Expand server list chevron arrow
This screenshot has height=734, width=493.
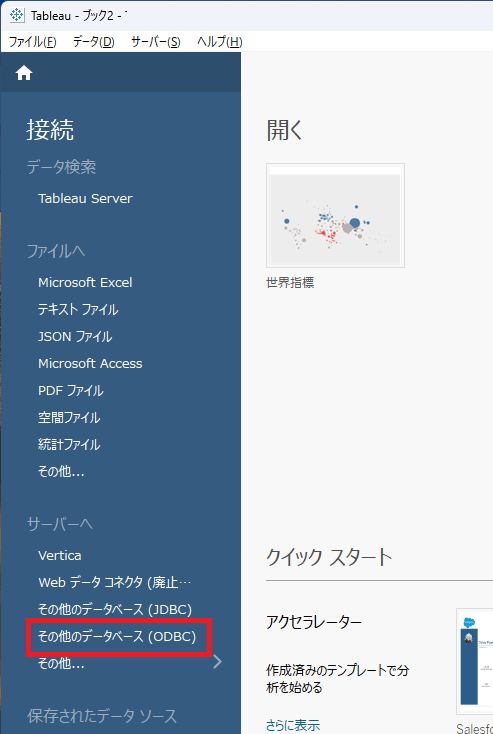pos(217,661)
